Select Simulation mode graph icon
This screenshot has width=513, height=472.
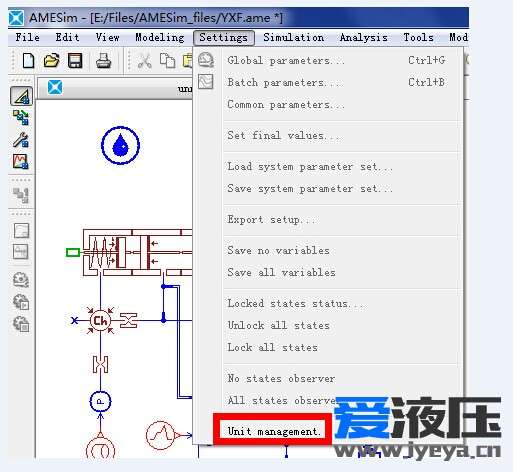(21, 162)
